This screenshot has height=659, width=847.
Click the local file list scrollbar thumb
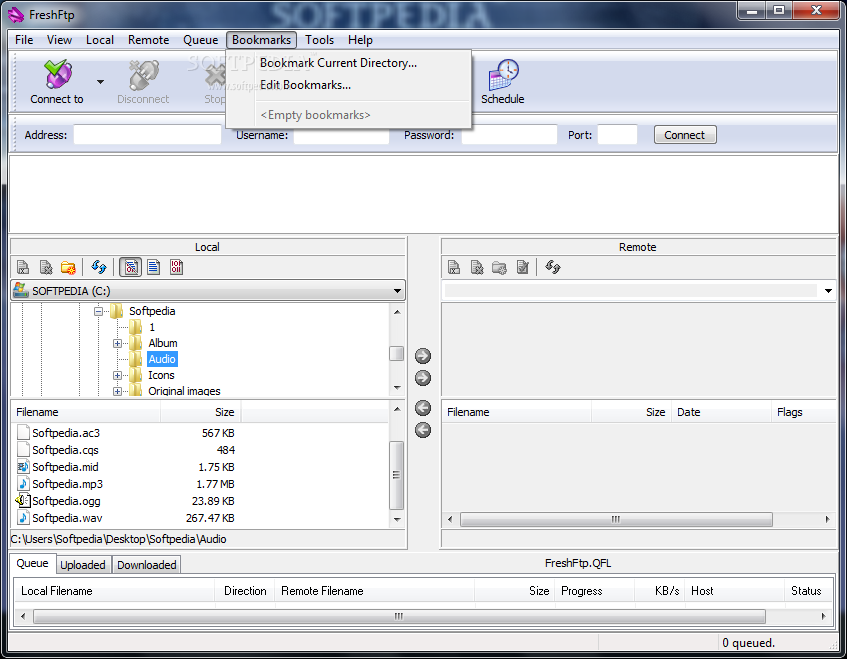(x=396, y=475)
